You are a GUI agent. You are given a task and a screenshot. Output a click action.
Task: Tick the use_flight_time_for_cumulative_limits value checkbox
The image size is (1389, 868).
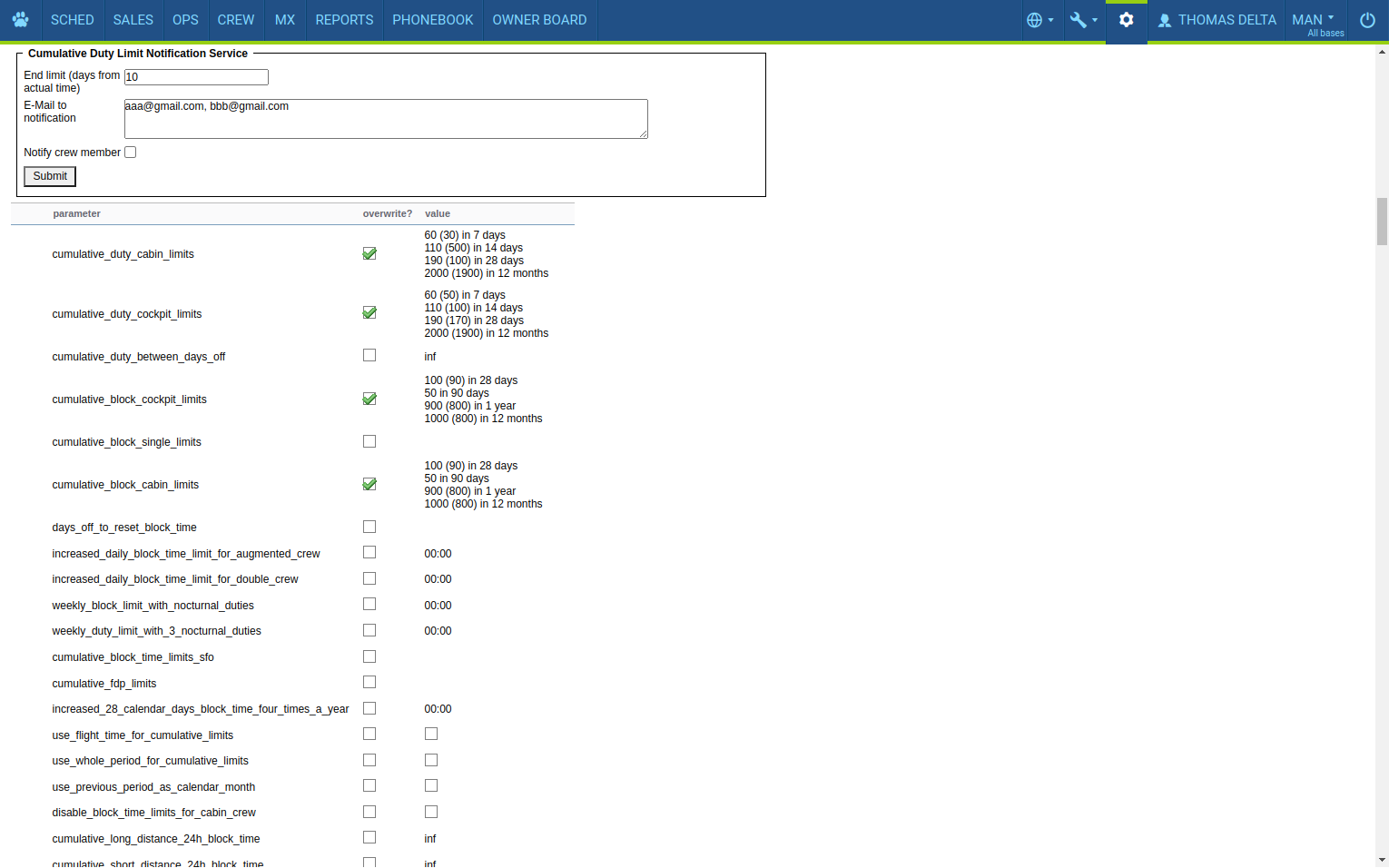click(431, 735)
